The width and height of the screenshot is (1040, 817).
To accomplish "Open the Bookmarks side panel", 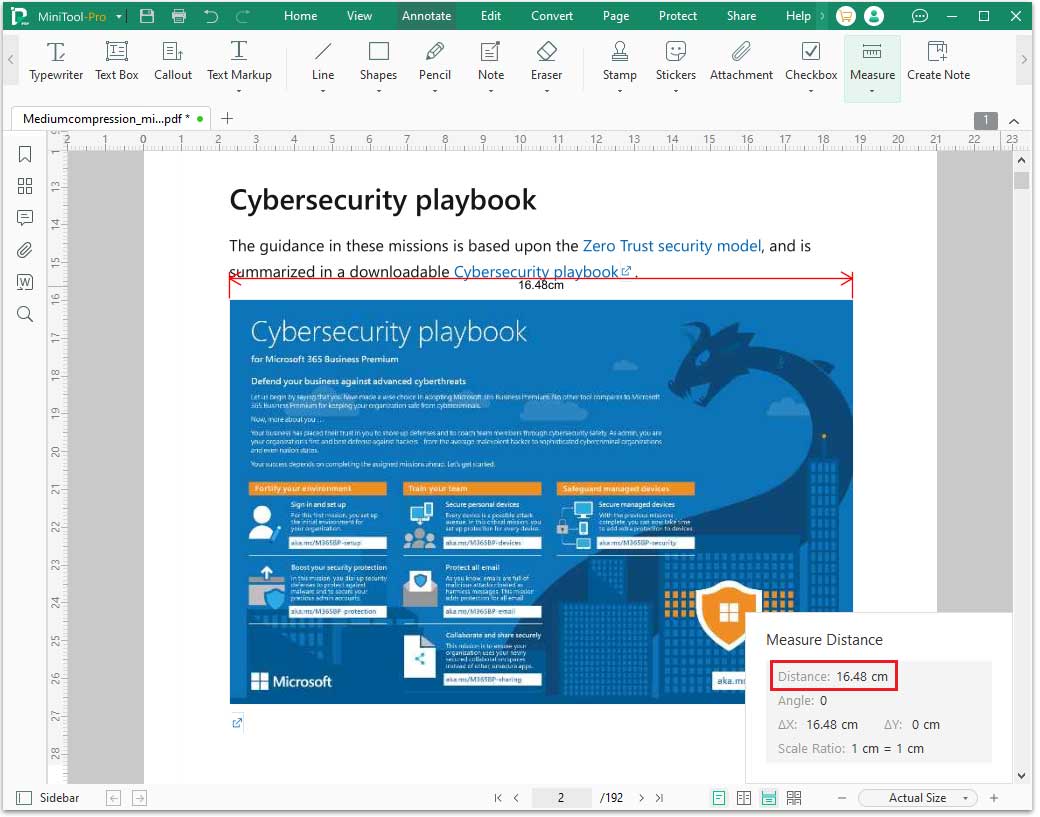I will 25,154.
